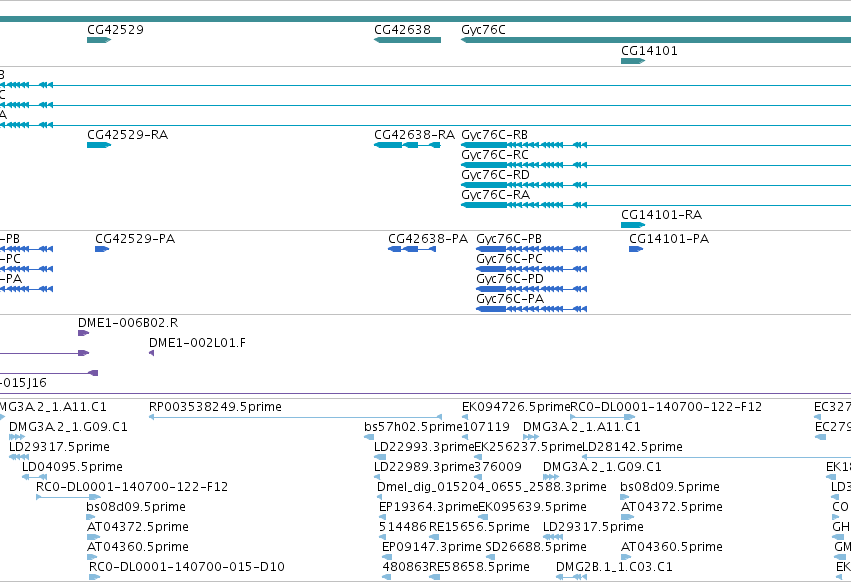The height and width of the screenshot is (582, 851).
Task: Click the RC0-DL0001-140700-015-D10 label
Action: [187, 567]
